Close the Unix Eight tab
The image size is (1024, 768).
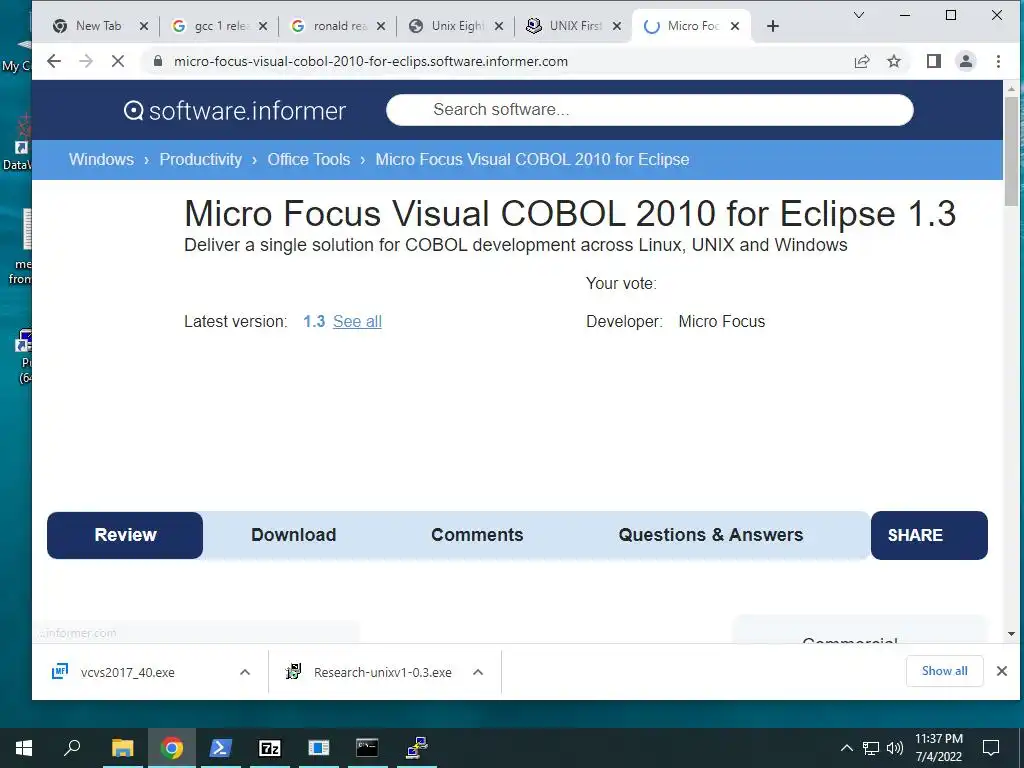pyautogui.click(x=498, y=26)
